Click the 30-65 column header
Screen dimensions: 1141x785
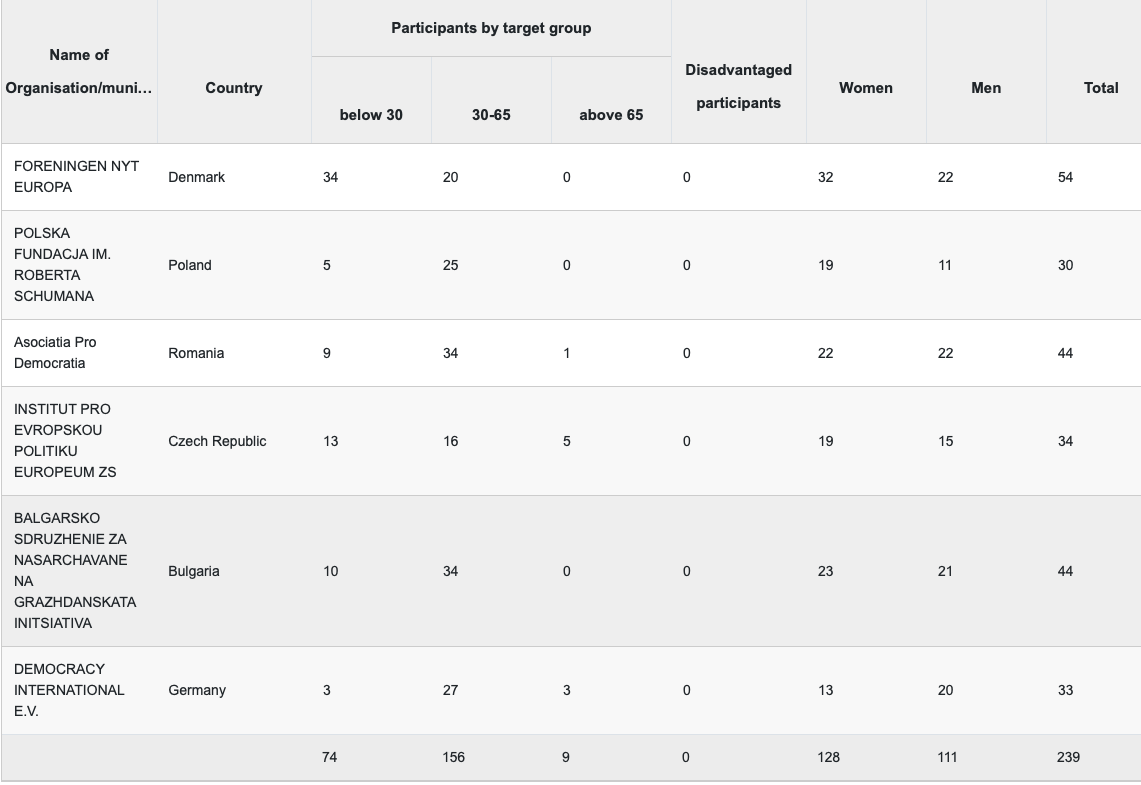pyautogui.click(x=491, y=115)
